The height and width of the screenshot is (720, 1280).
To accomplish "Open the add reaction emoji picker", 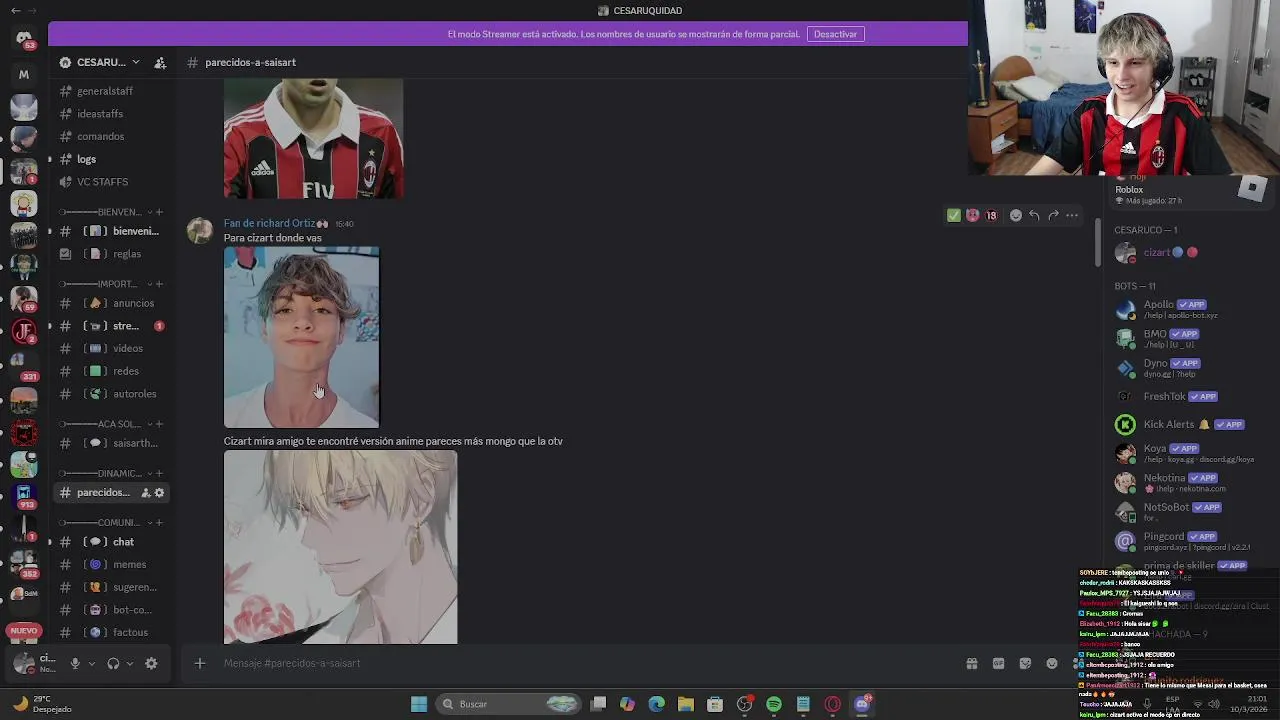I will tap(1016, 215).
